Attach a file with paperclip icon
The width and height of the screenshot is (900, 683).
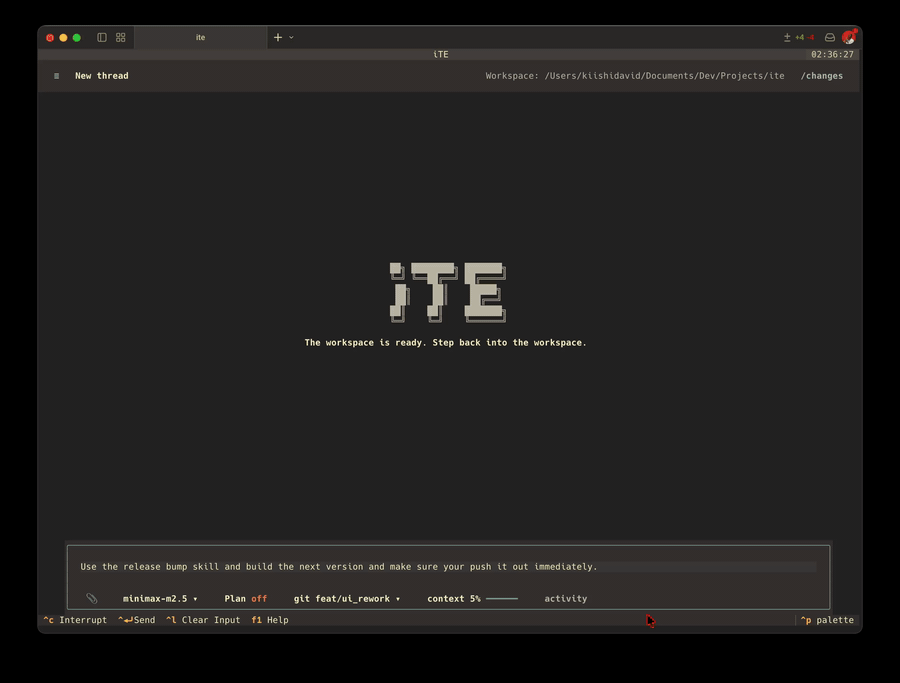[92, 598]
